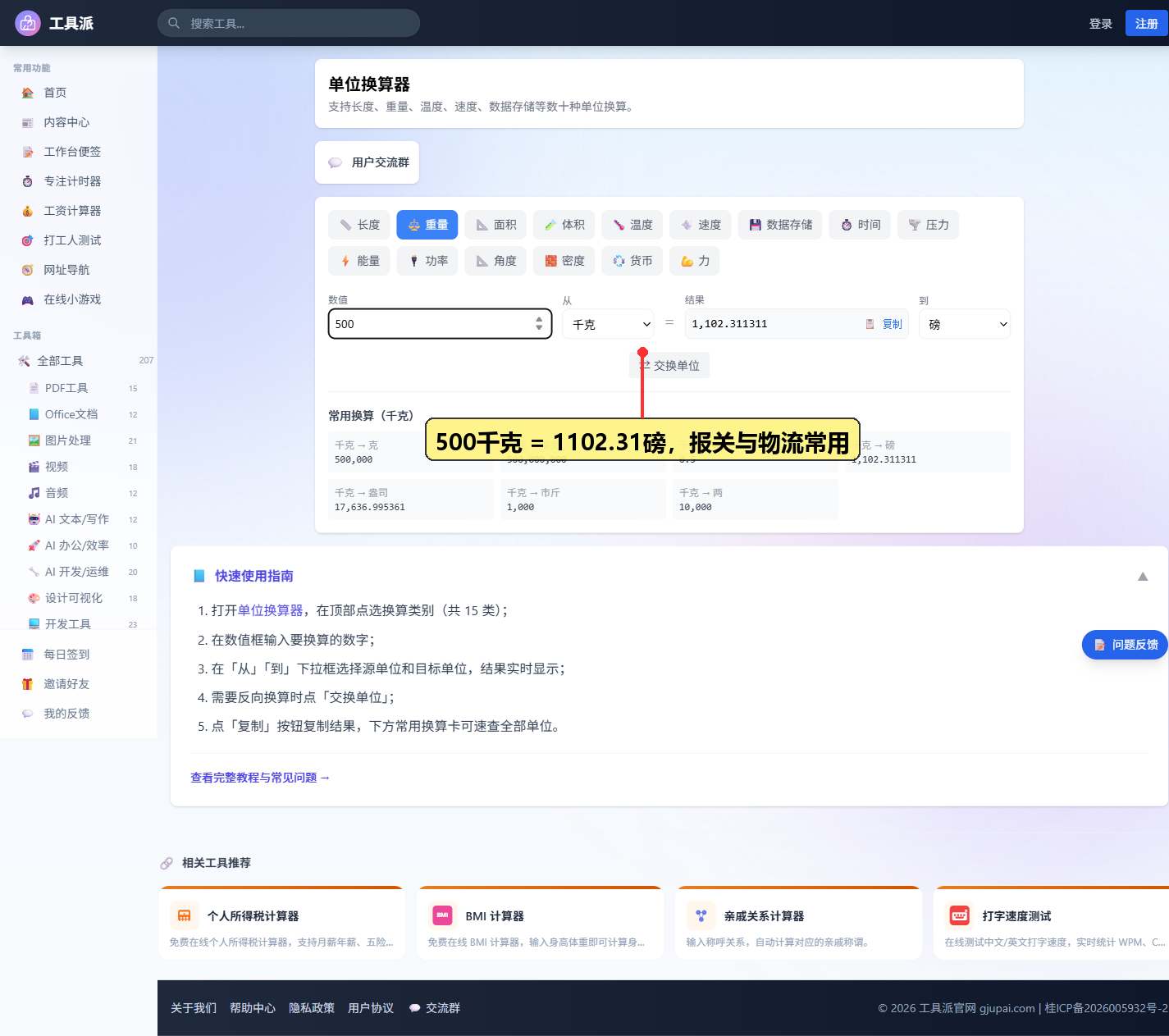1169x1036 pixels.
Task: Open 每日签到 in the sidebar
Action: click(79, 655)
